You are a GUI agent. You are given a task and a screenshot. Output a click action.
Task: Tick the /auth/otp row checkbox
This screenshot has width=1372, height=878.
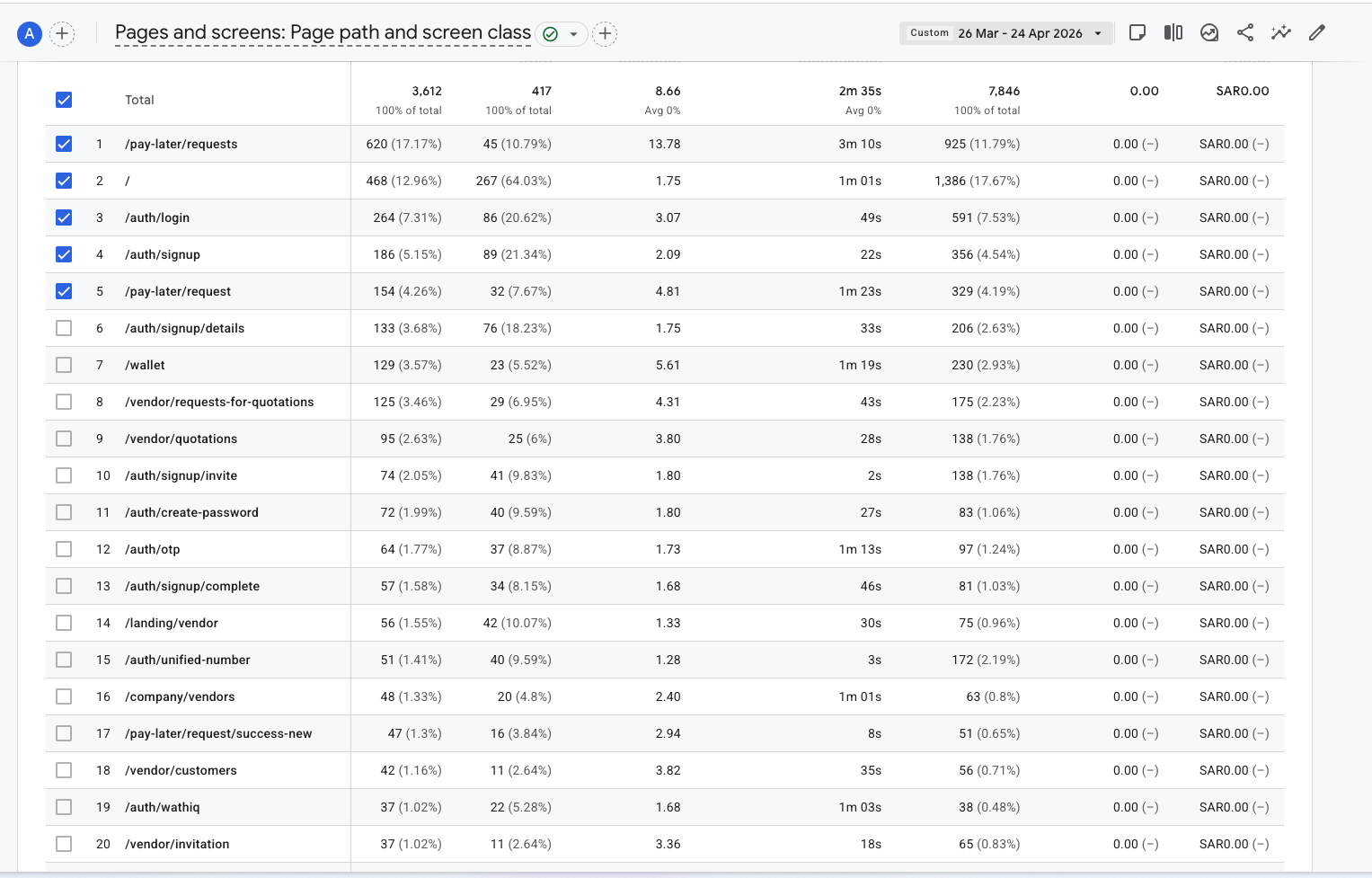[64, 549]
